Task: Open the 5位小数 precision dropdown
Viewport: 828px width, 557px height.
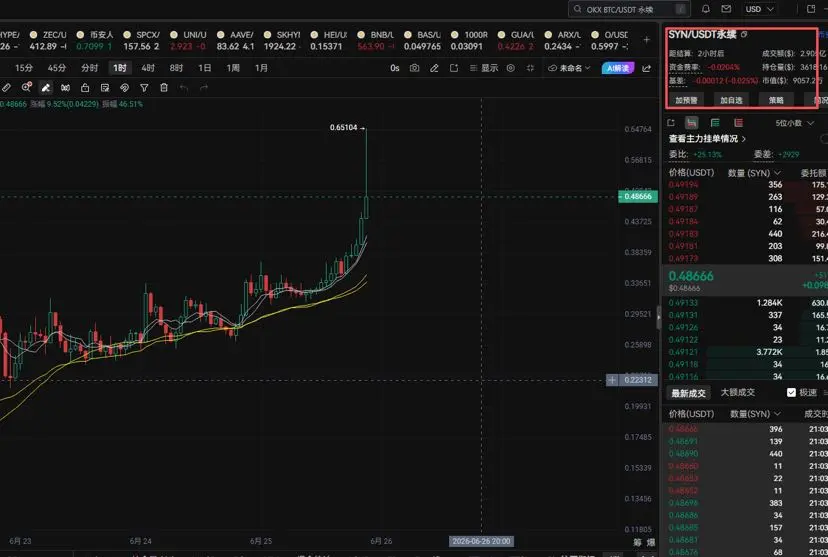Action: [795, 123]
